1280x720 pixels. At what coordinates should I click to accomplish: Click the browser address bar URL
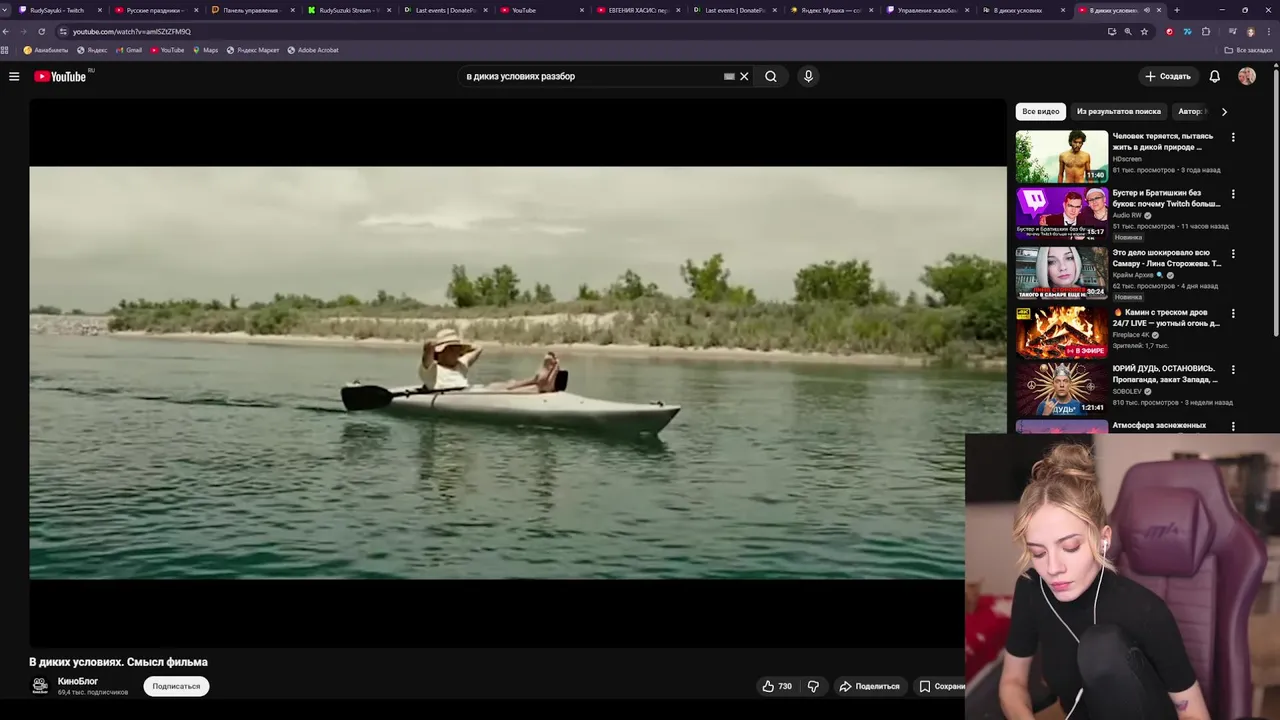132,31
